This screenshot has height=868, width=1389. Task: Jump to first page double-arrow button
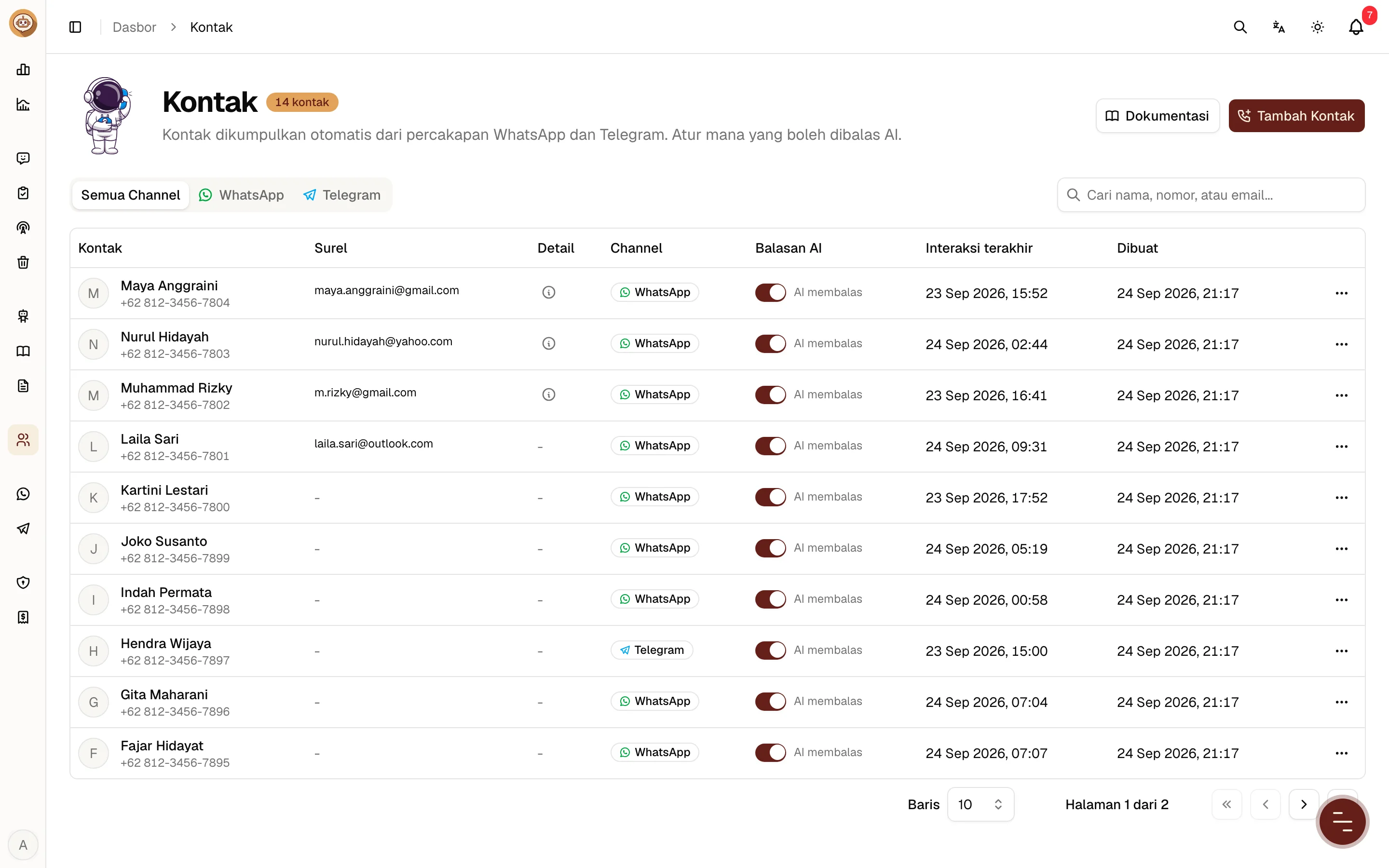1226,804
